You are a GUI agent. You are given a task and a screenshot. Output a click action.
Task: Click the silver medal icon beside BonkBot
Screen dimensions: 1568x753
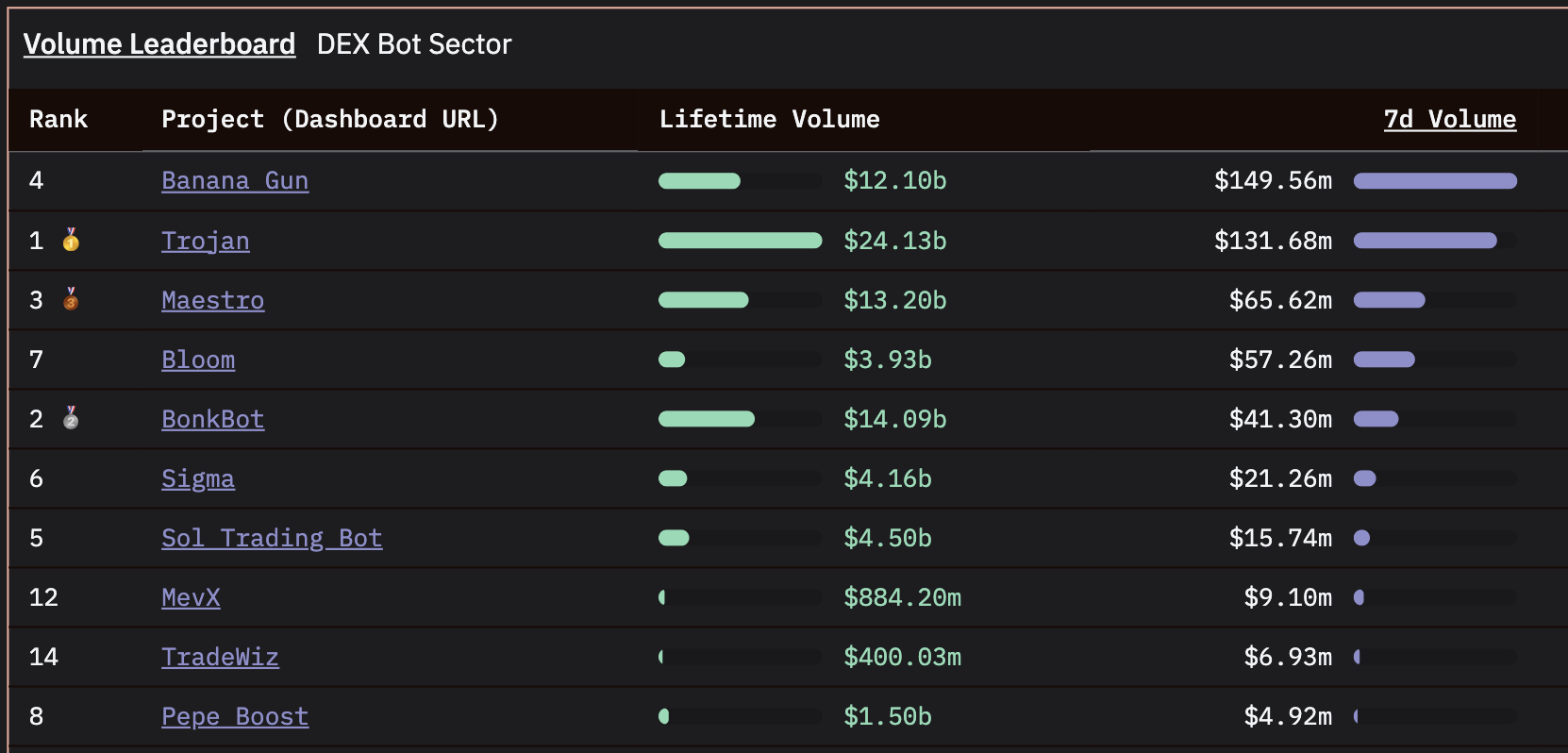tap(71, 418)
